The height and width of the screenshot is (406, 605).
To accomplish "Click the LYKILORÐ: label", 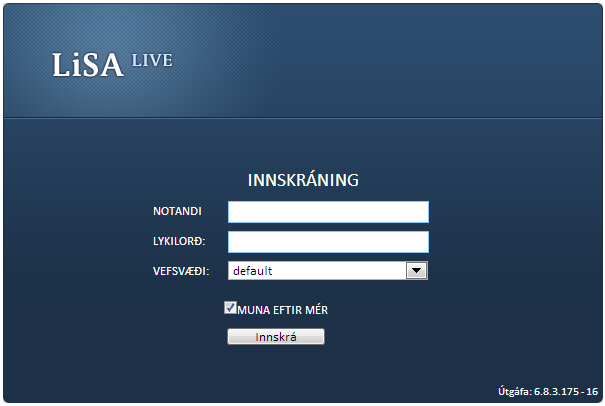I will click(179, 242).
